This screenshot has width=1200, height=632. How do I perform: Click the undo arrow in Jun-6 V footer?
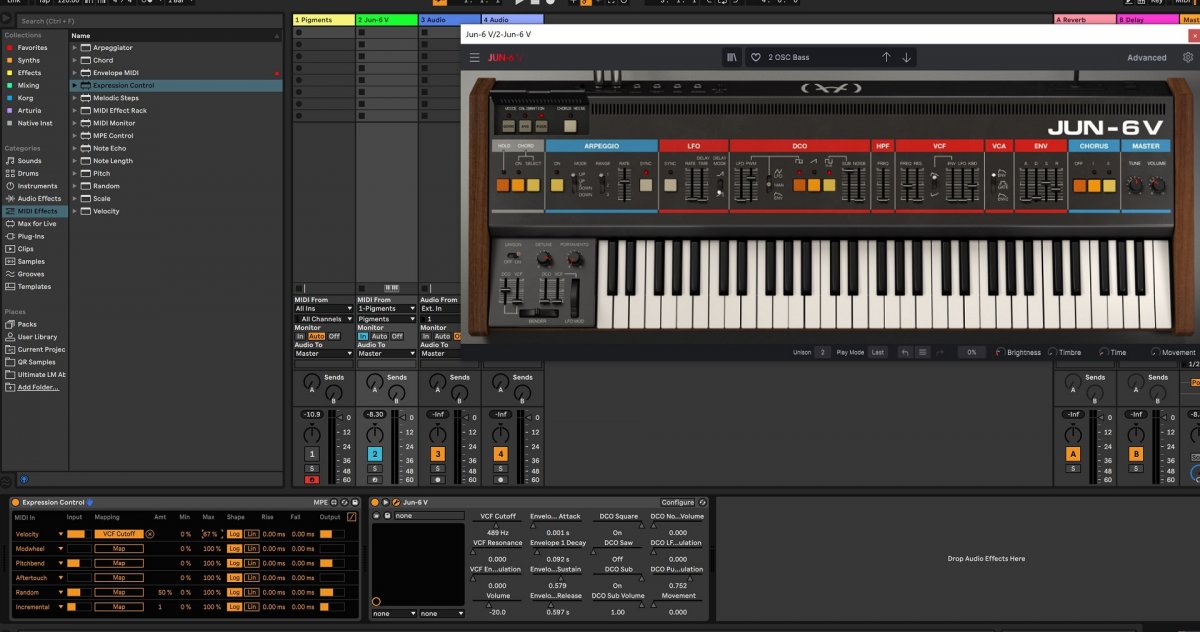(x=905, y=352)
